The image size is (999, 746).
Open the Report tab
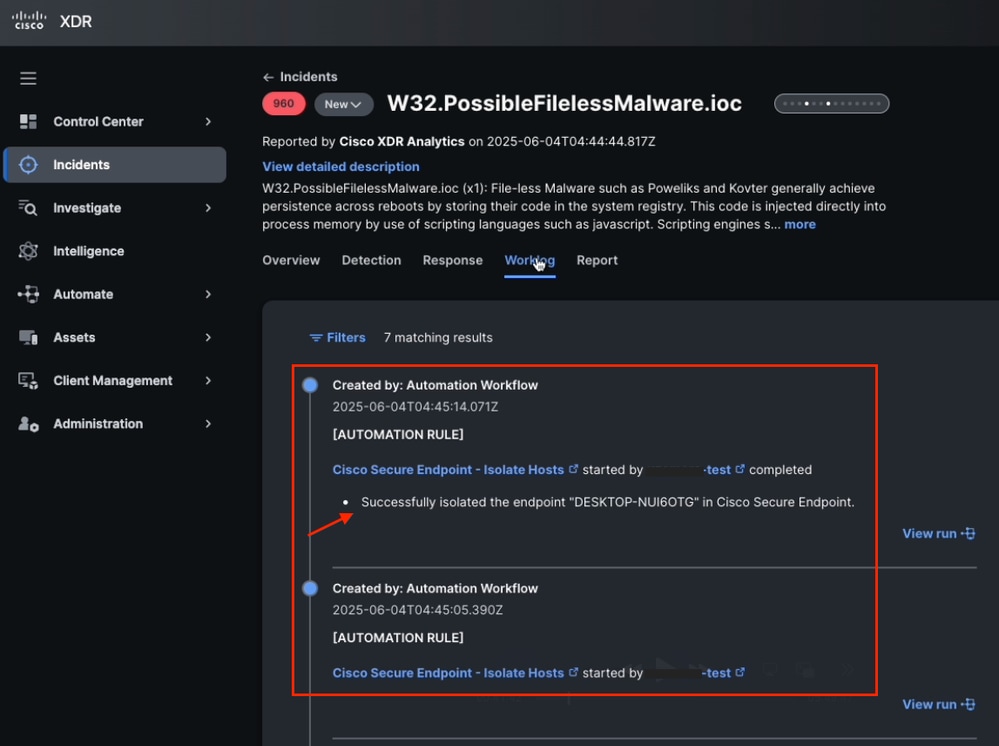(x=597, y=260)
